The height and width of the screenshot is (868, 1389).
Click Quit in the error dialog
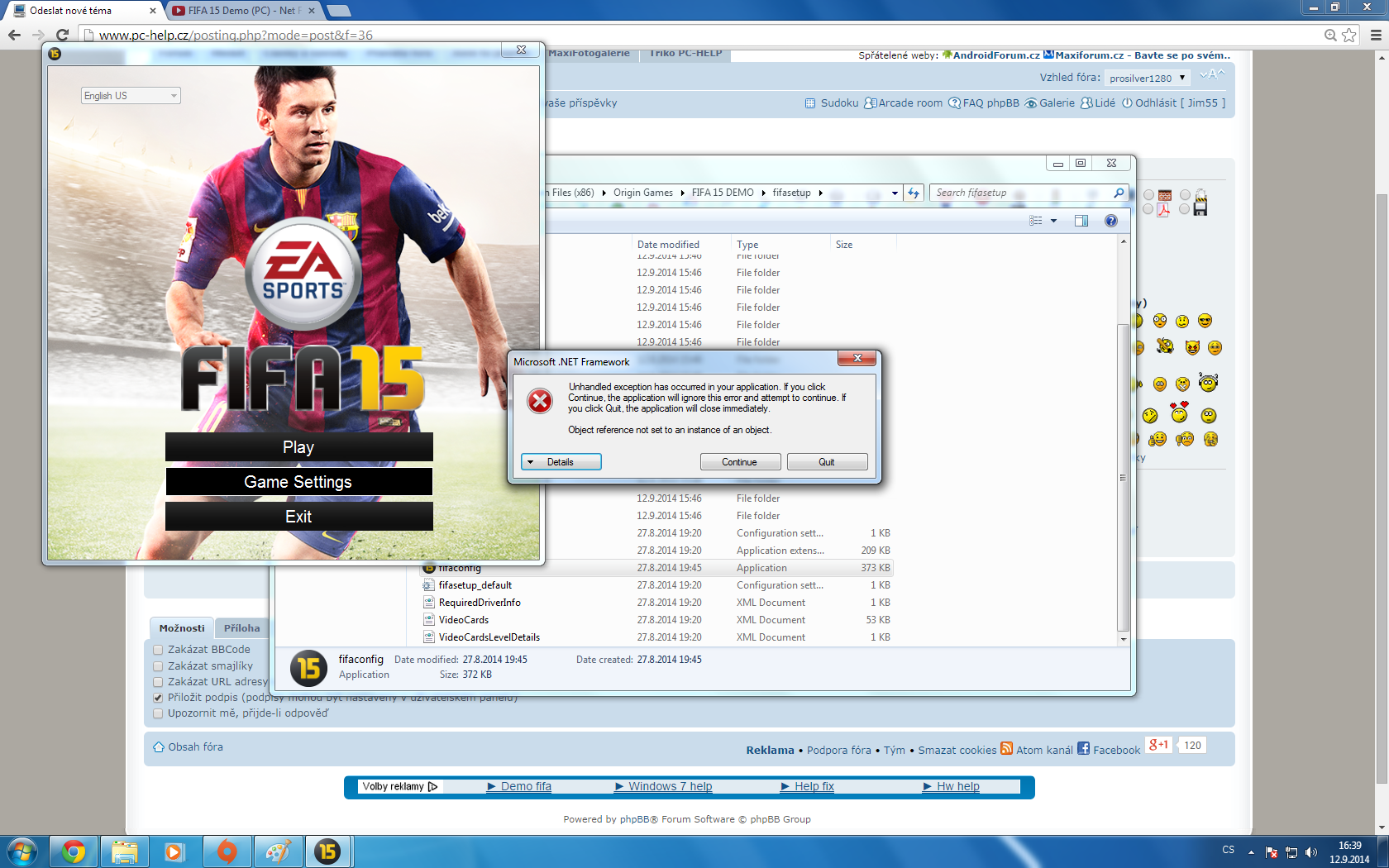(827, 462)
